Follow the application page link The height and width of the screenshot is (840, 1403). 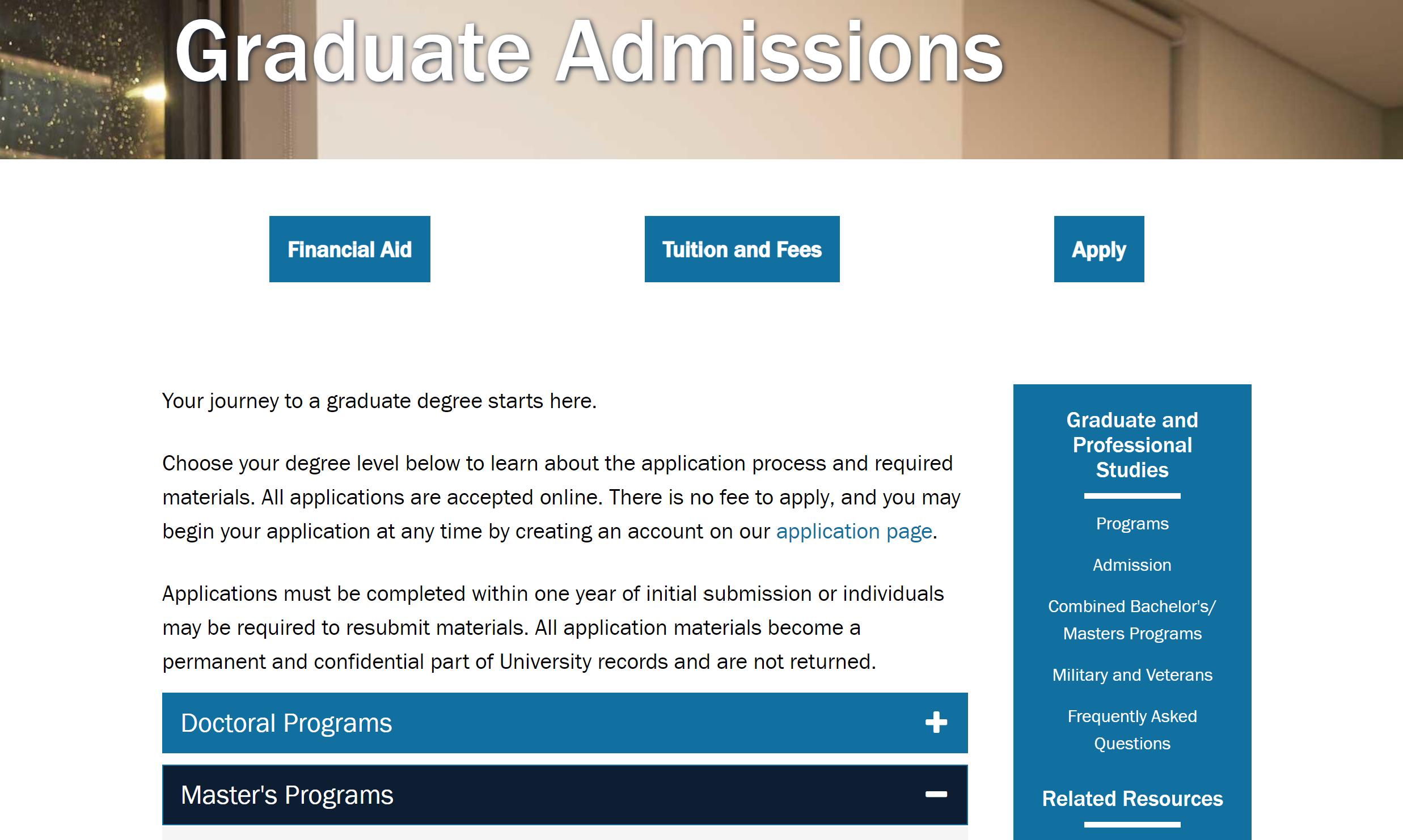[854, 532]
